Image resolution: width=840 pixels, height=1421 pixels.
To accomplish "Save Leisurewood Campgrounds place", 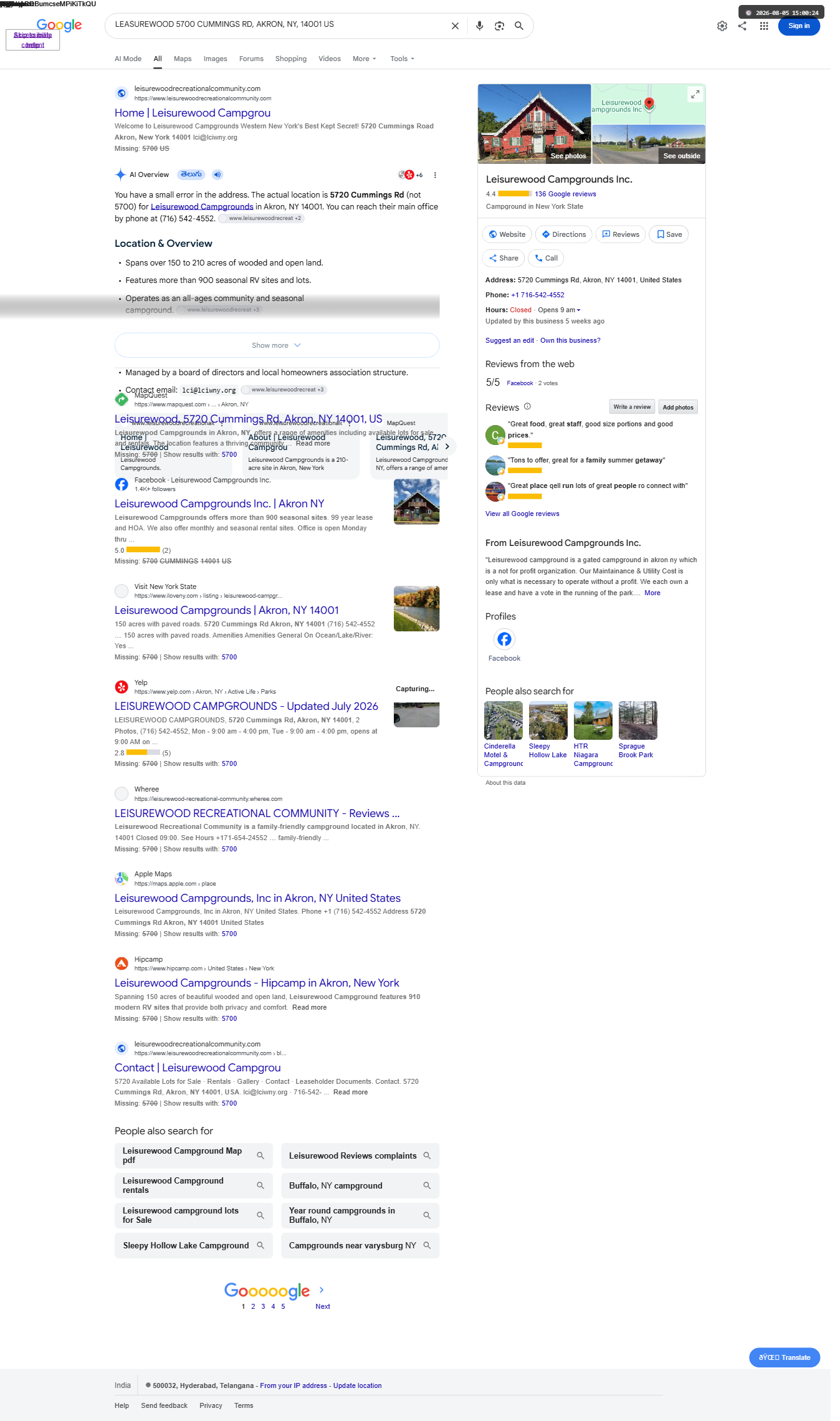I will pos(669,234).
